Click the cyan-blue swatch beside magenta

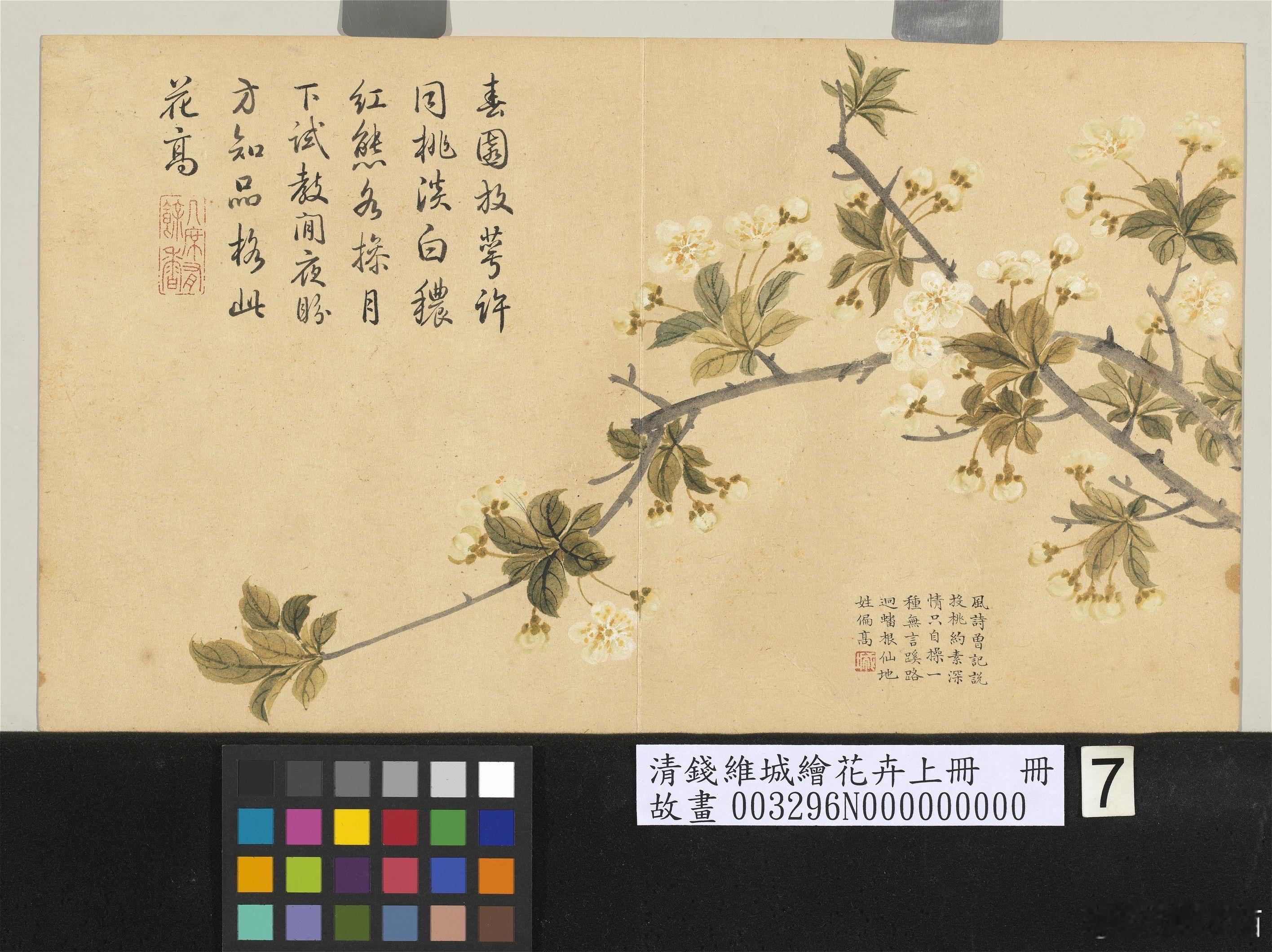click(256, 827)
